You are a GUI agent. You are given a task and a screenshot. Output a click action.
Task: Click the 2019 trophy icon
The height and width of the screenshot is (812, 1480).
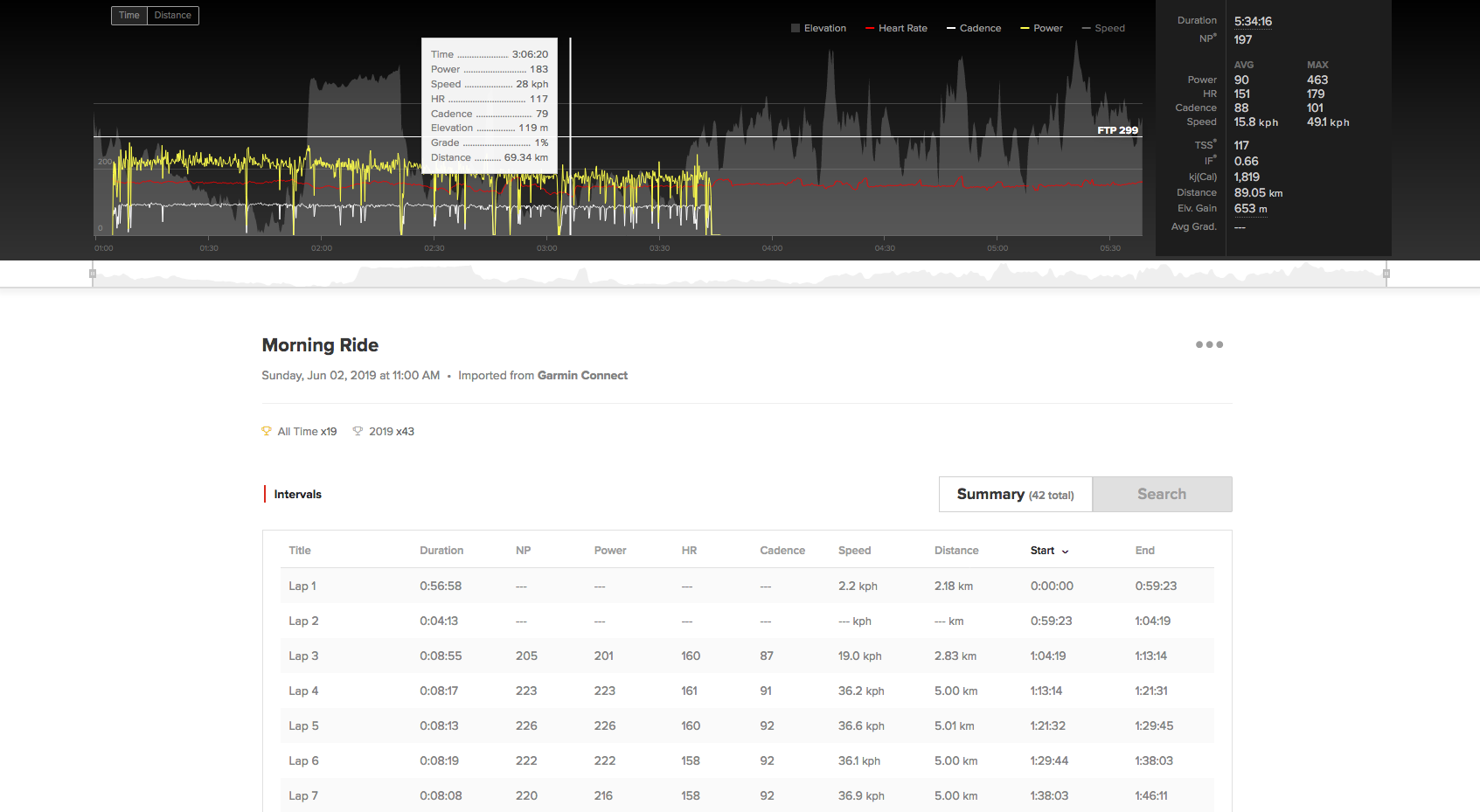coord(358,431)
